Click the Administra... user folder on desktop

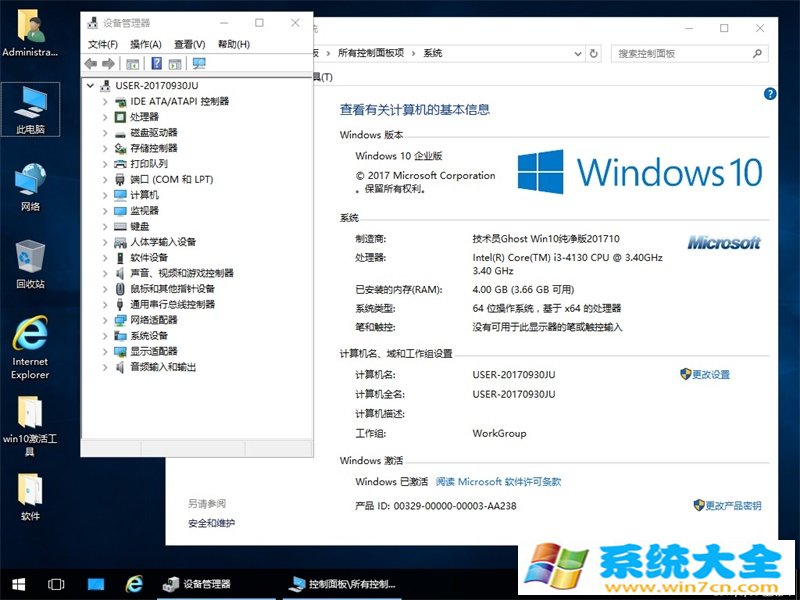coord(31,34)
